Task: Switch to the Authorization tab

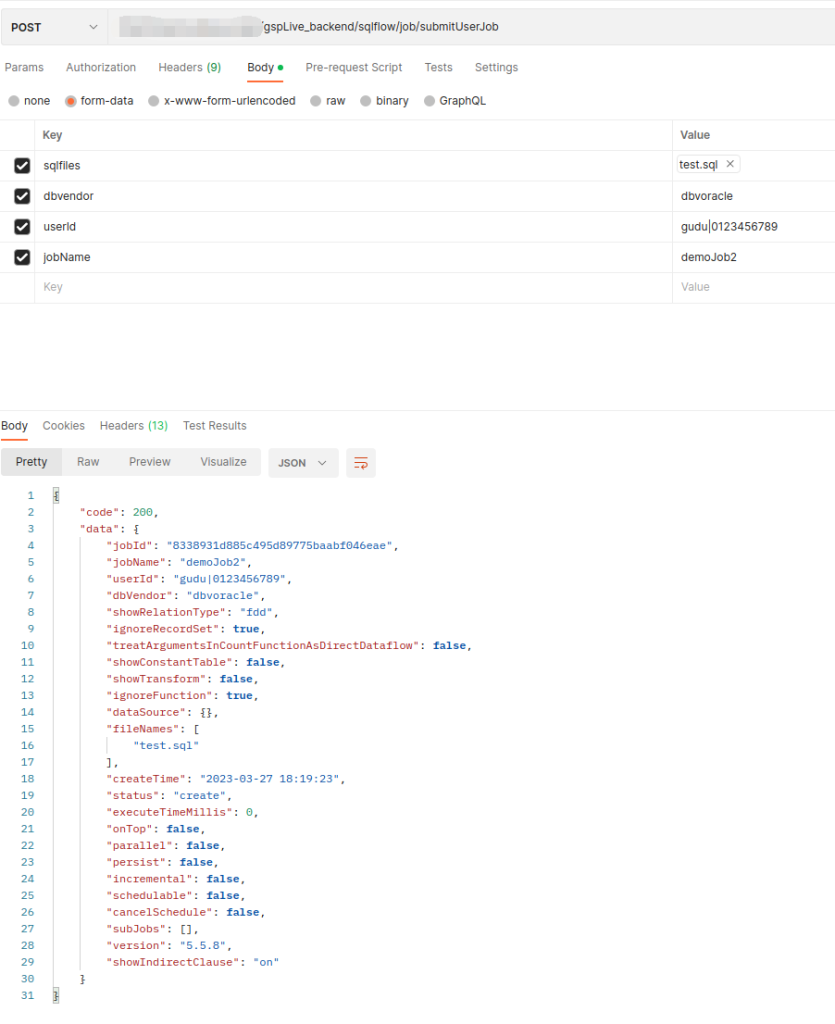Action: (x=100, y=67)
